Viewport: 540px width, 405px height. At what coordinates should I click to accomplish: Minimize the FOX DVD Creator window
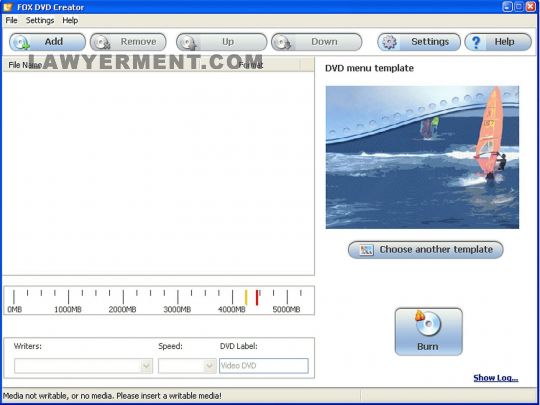coord(507,7)
